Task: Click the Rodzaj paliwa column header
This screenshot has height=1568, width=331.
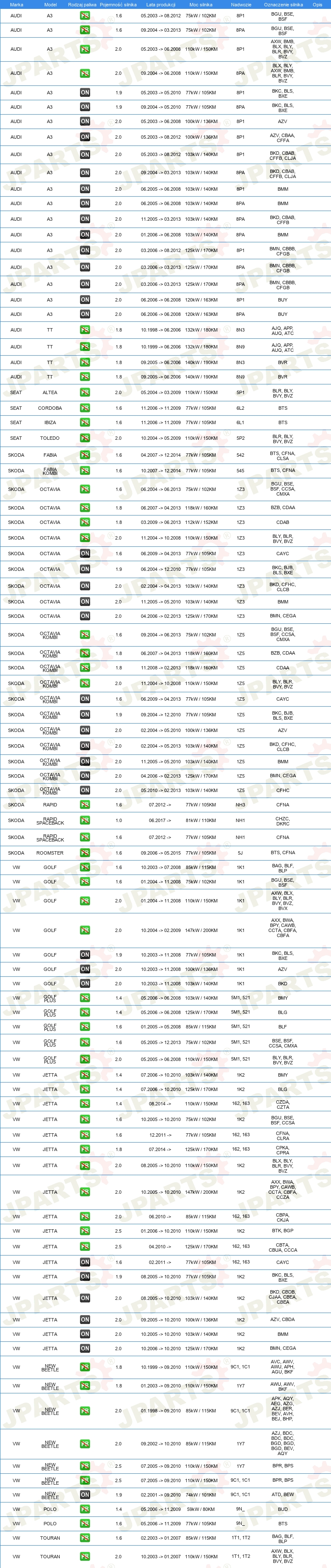Action: 82,4
